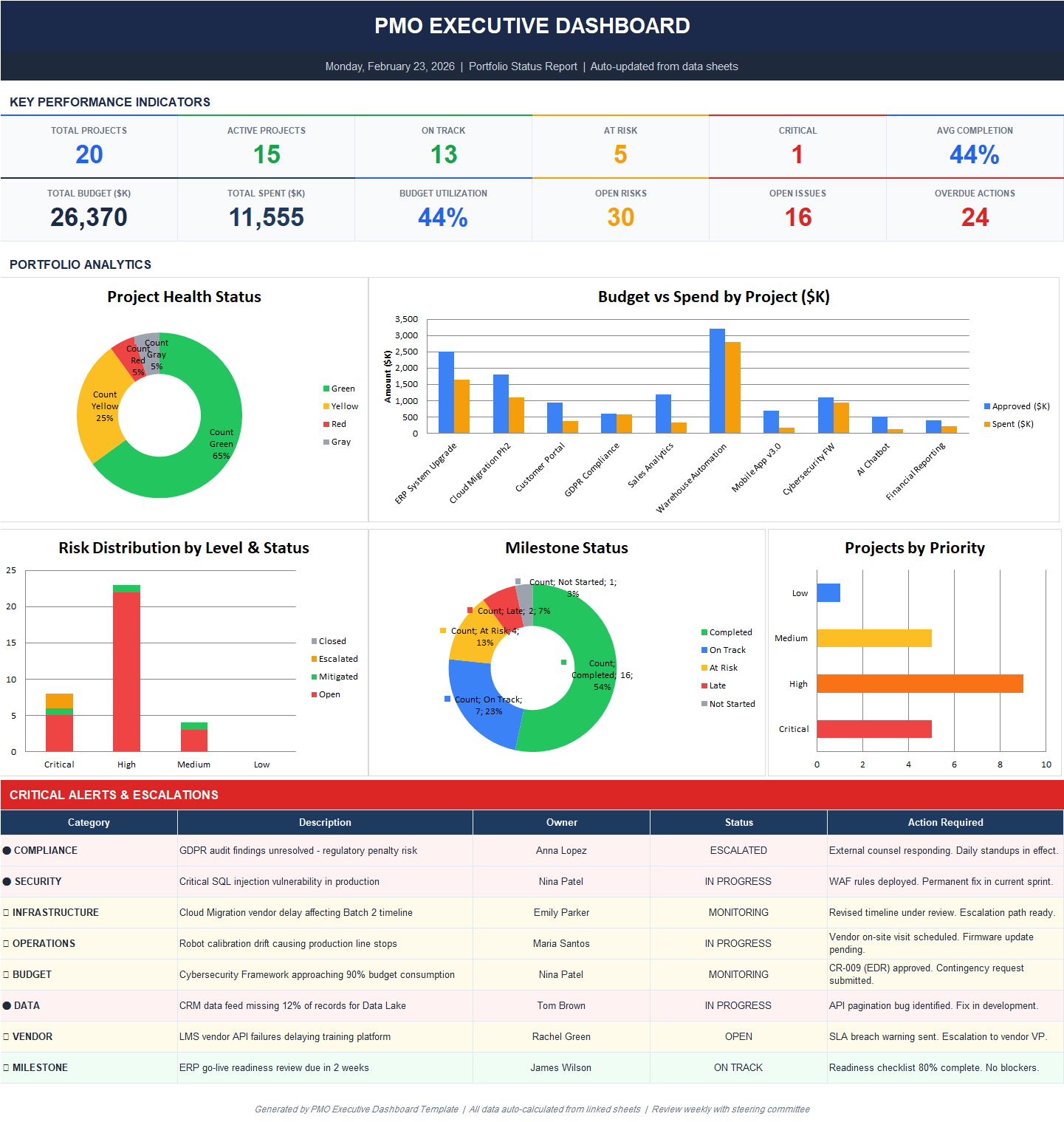Expand the Portfolio Analytics section header
This screenshot has height=1122, width=1064.
tap(80, 264)
